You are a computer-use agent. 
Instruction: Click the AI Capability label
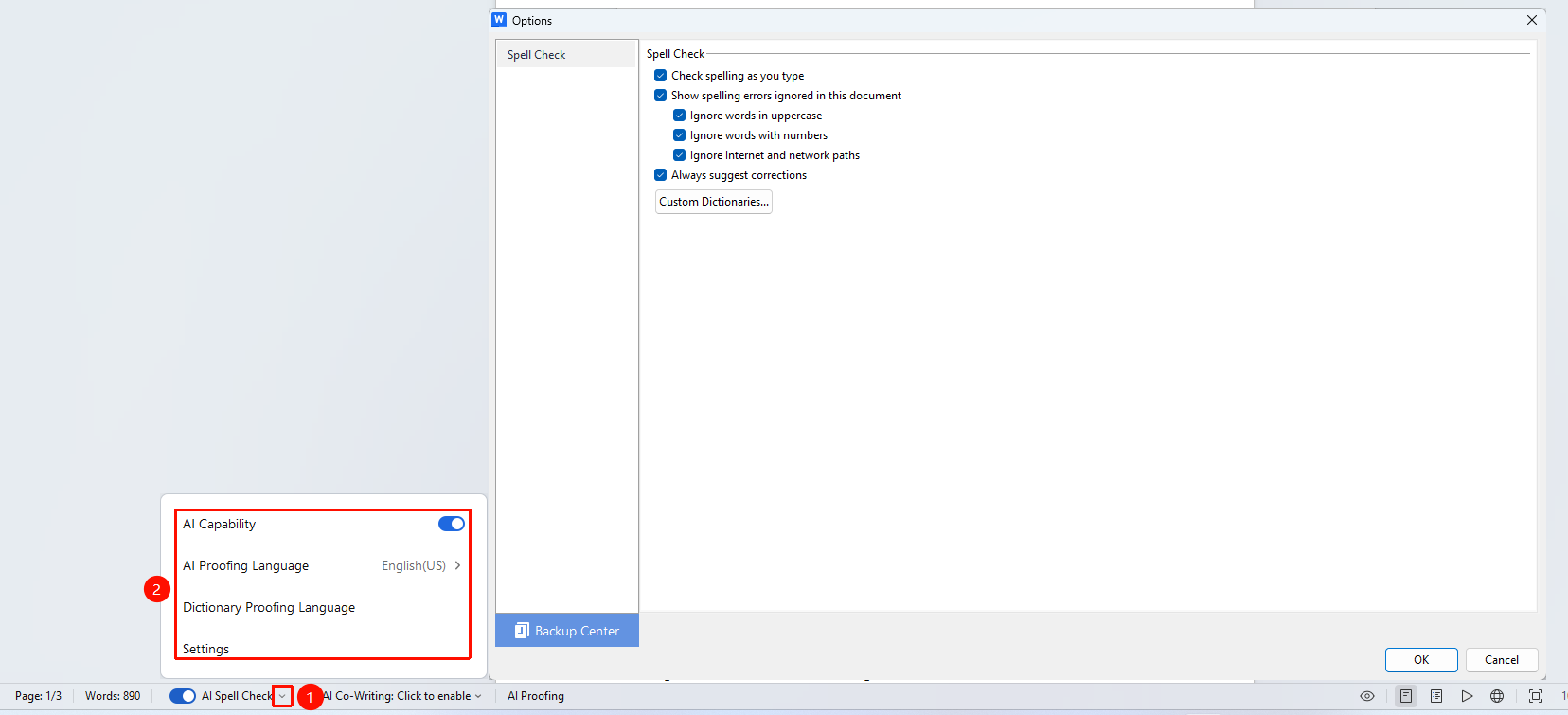220,524
